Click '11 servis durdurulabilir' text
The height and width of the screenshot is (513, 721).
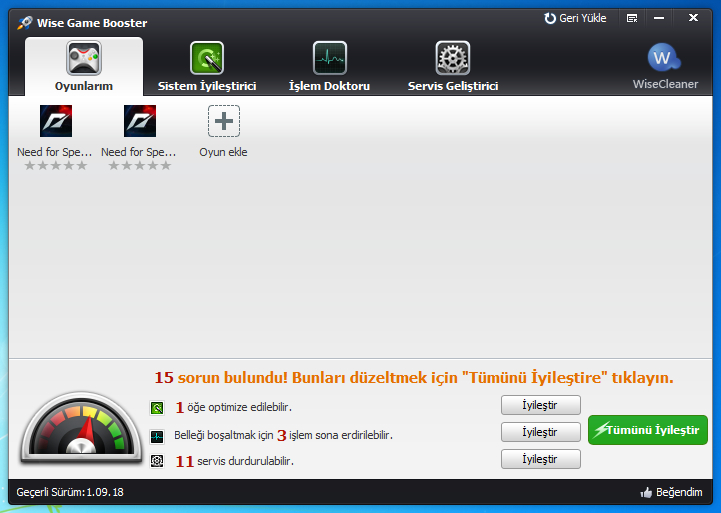click(x=235, y=461)
